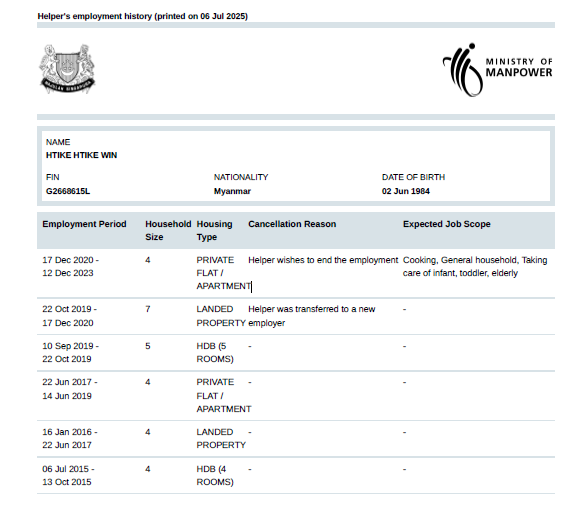
Task: Click the nationality value Myanmar
Action: [x=232, y=191]
